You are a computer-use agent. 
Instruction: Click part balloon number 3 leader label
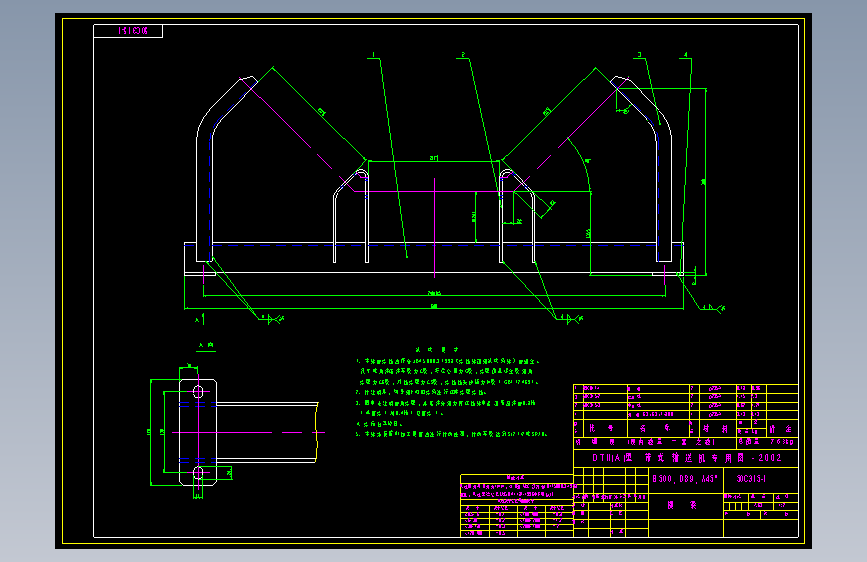[x=640, y=55]
